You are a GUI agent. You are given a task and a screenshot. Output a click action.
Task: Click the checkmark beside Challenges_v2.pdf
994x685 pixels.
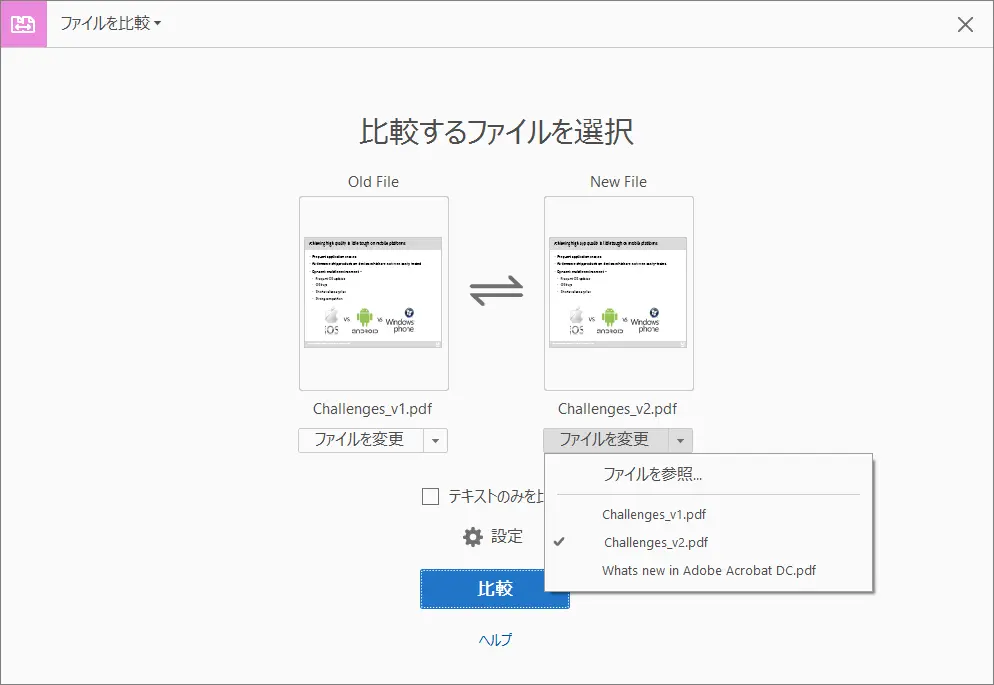click(x=562, y=542)
